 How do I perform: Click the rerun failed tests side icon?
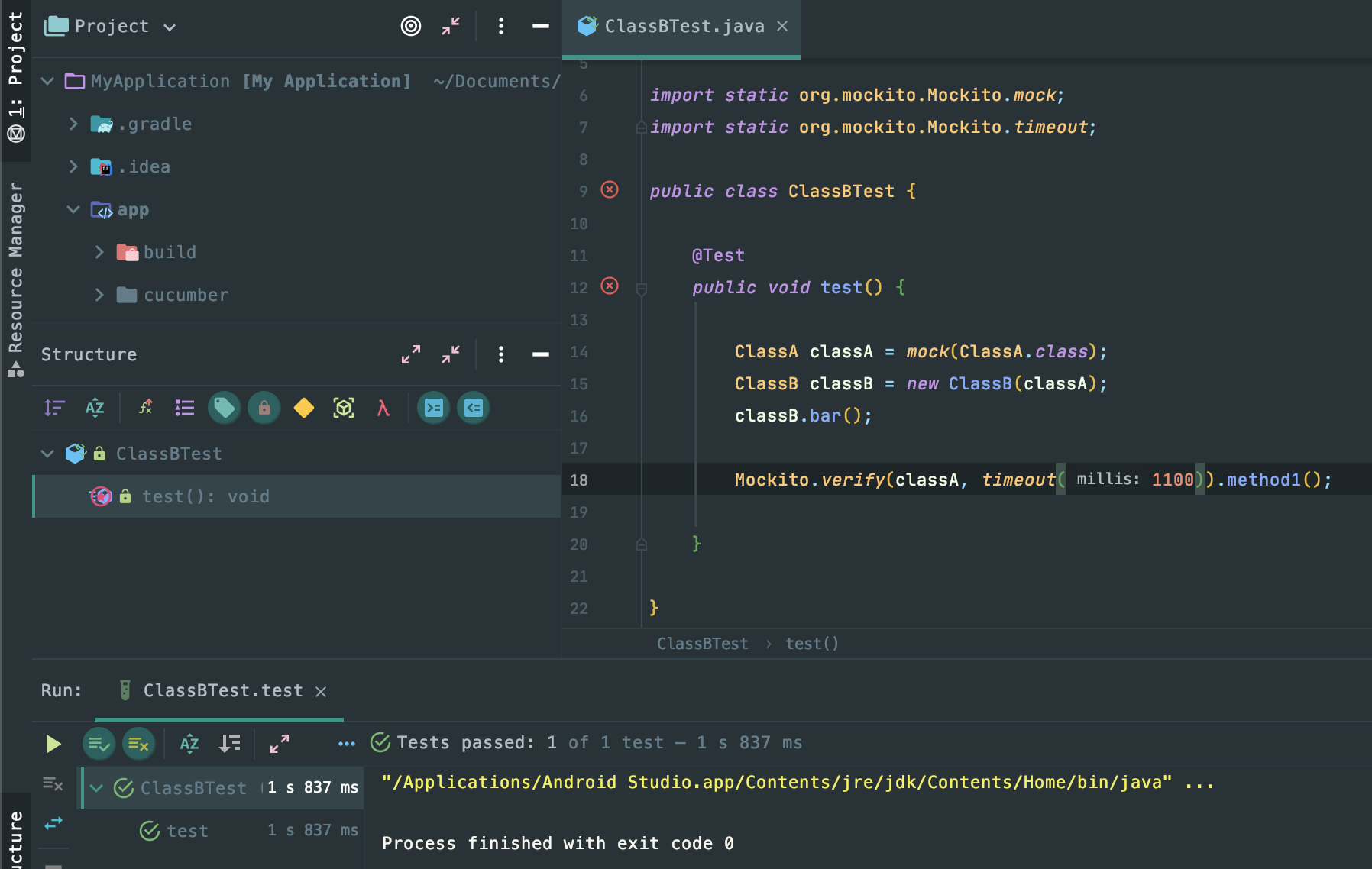(53, 783)
